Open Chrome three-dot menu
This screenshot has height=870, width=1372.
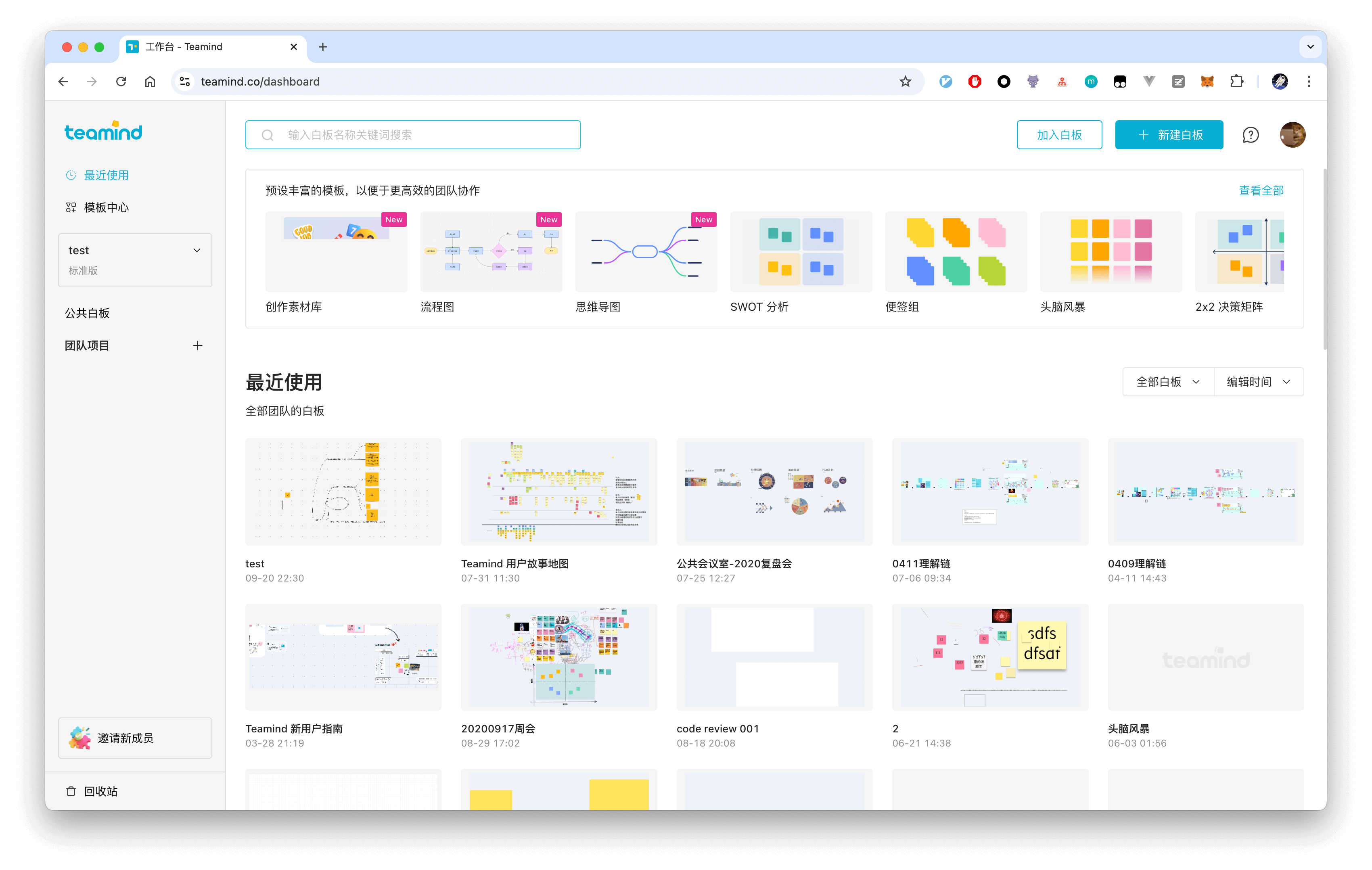pyautogui.click(x=1309, y=82)
